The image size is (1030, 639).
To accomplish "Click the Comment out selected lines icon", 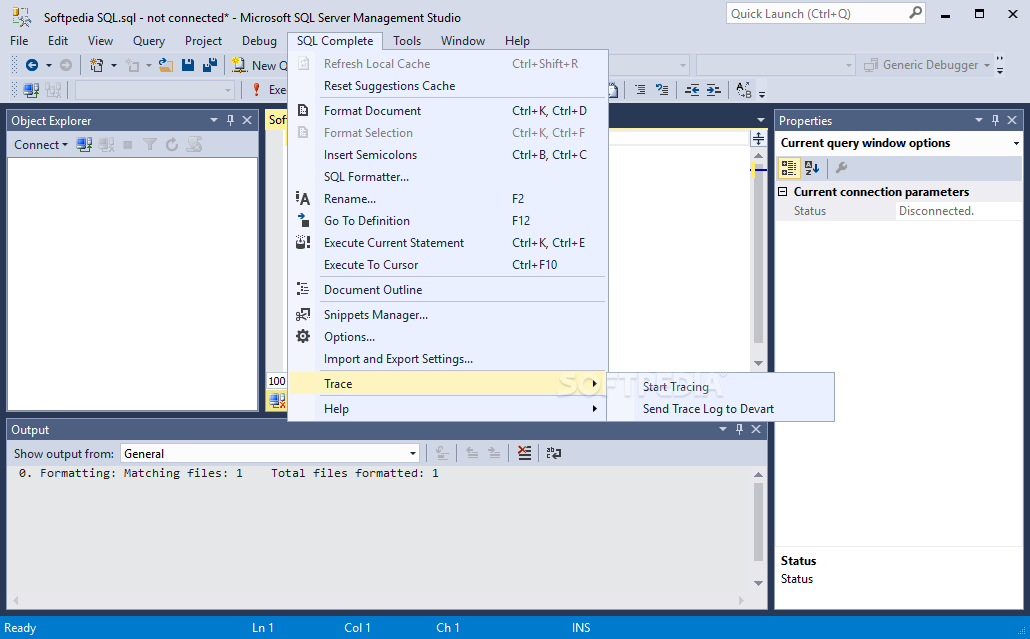I will pyautogui.click(x=640, y=90).
